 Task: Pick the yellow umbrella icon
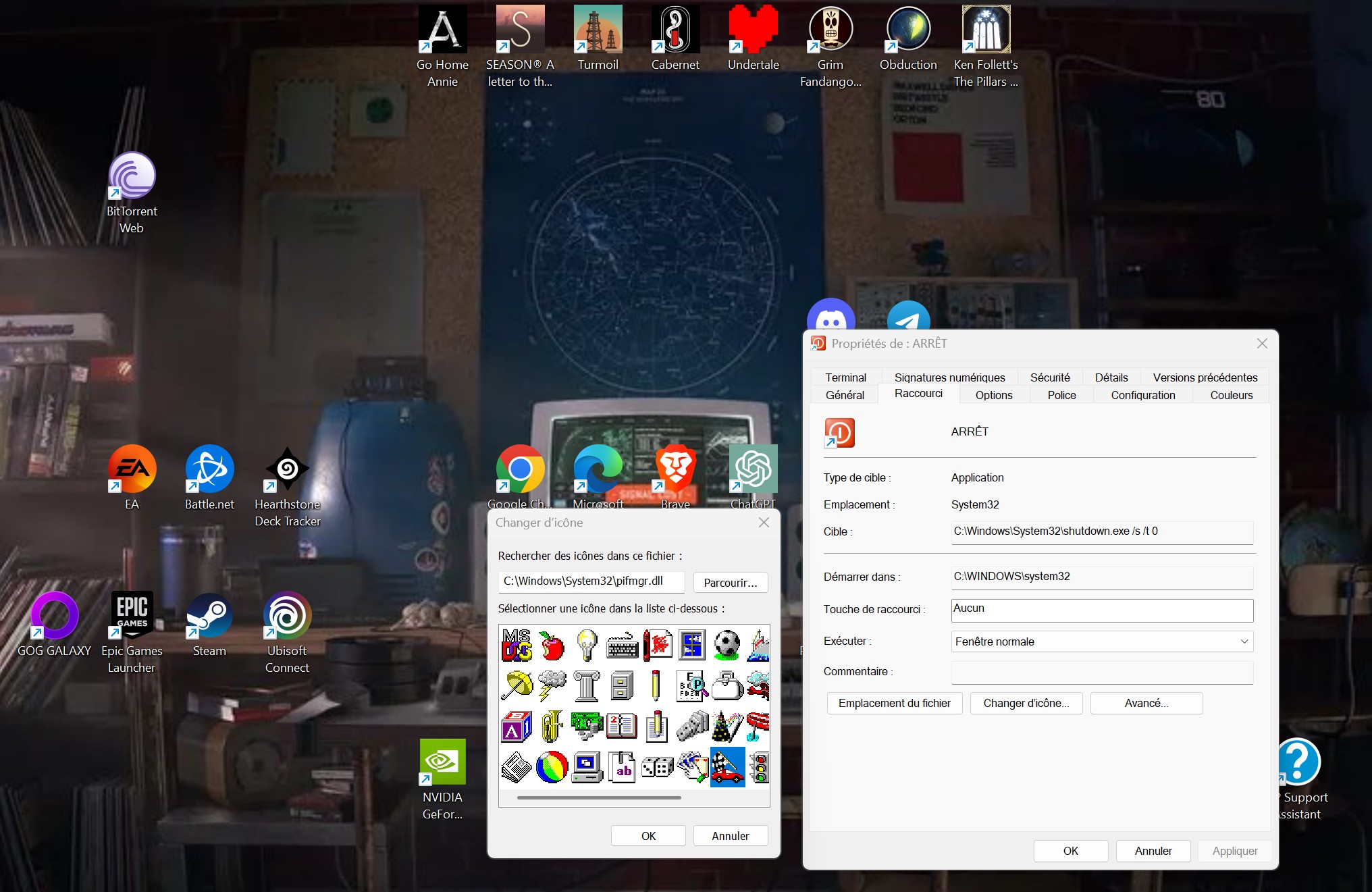click(x=517, y=685)
